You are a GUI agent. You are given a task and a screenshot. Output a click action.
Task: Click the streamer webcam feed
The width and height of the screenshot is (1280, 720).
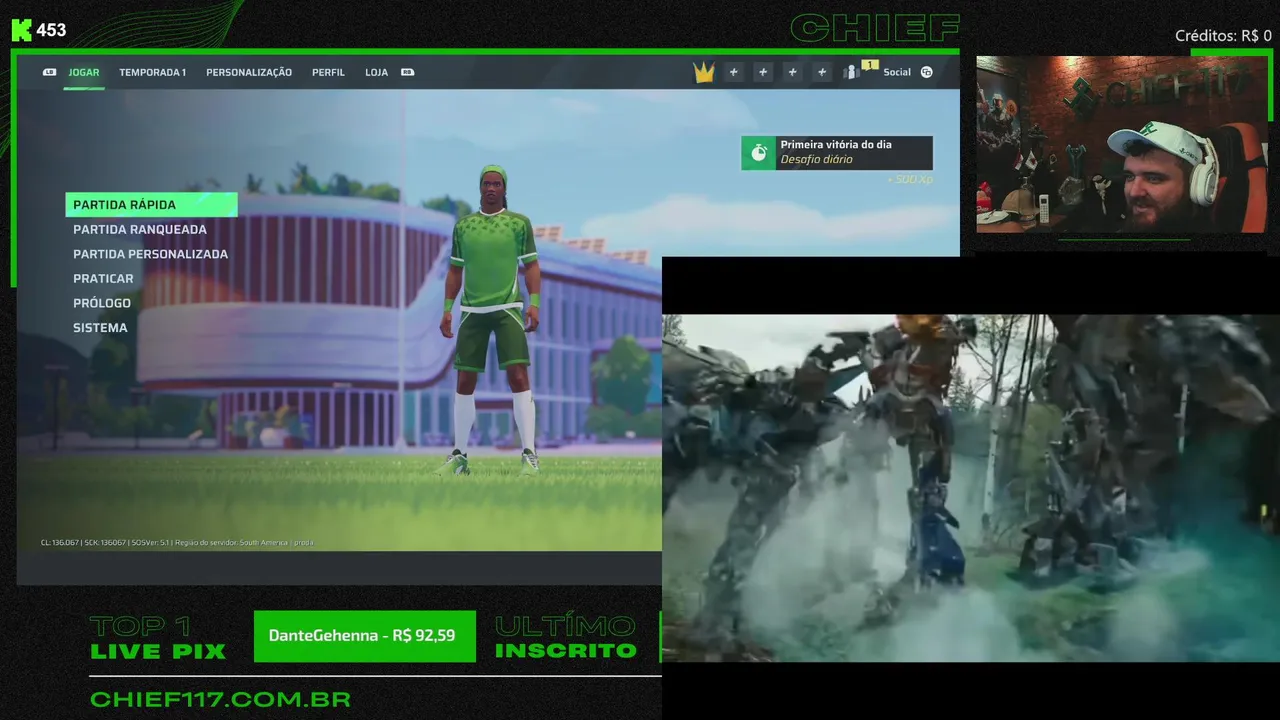(x=1121, y=144)
